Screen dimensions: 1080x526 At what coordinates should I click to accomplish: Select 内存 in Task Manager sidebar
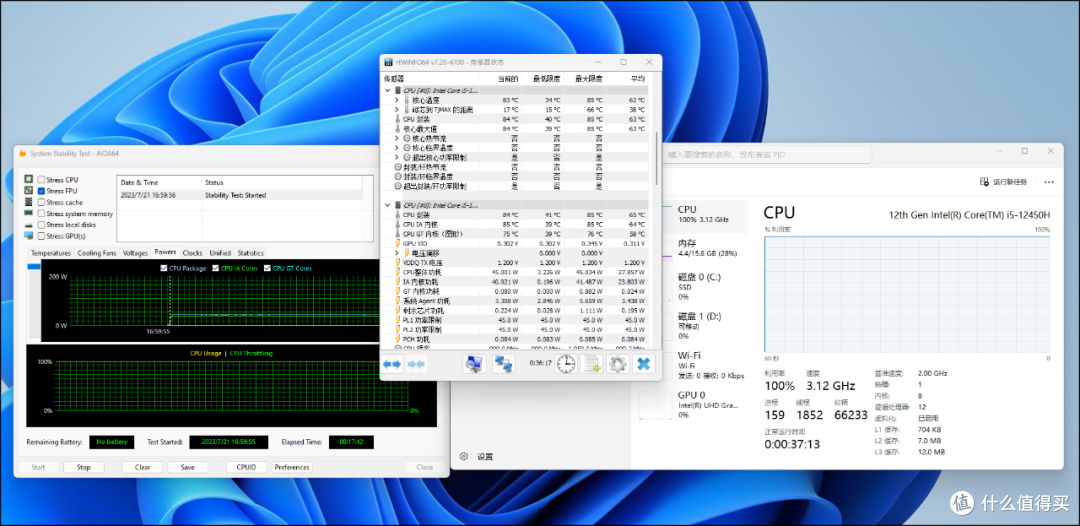[x=692, y=249]
